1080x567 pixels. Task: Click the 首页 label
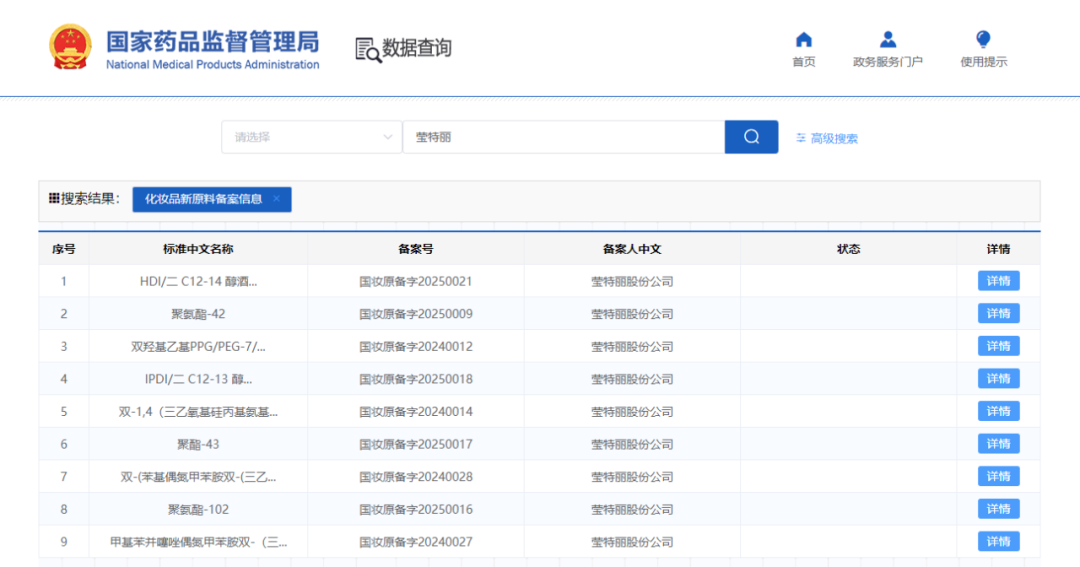(803, 62)
